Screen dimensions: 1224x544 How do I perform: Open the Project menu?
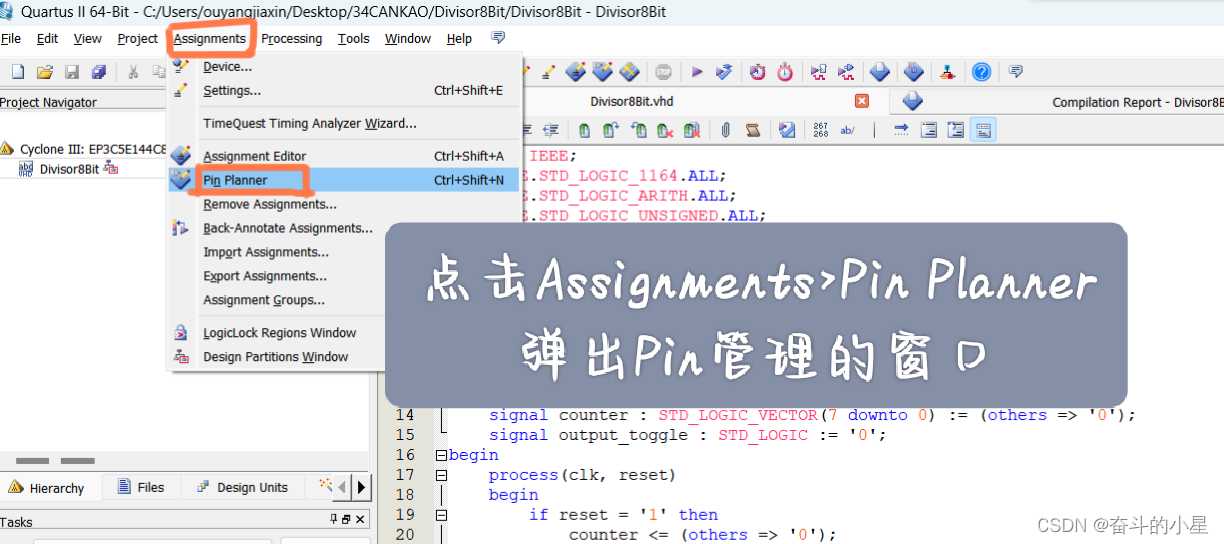pyautogui.click(x=137, y=39)
